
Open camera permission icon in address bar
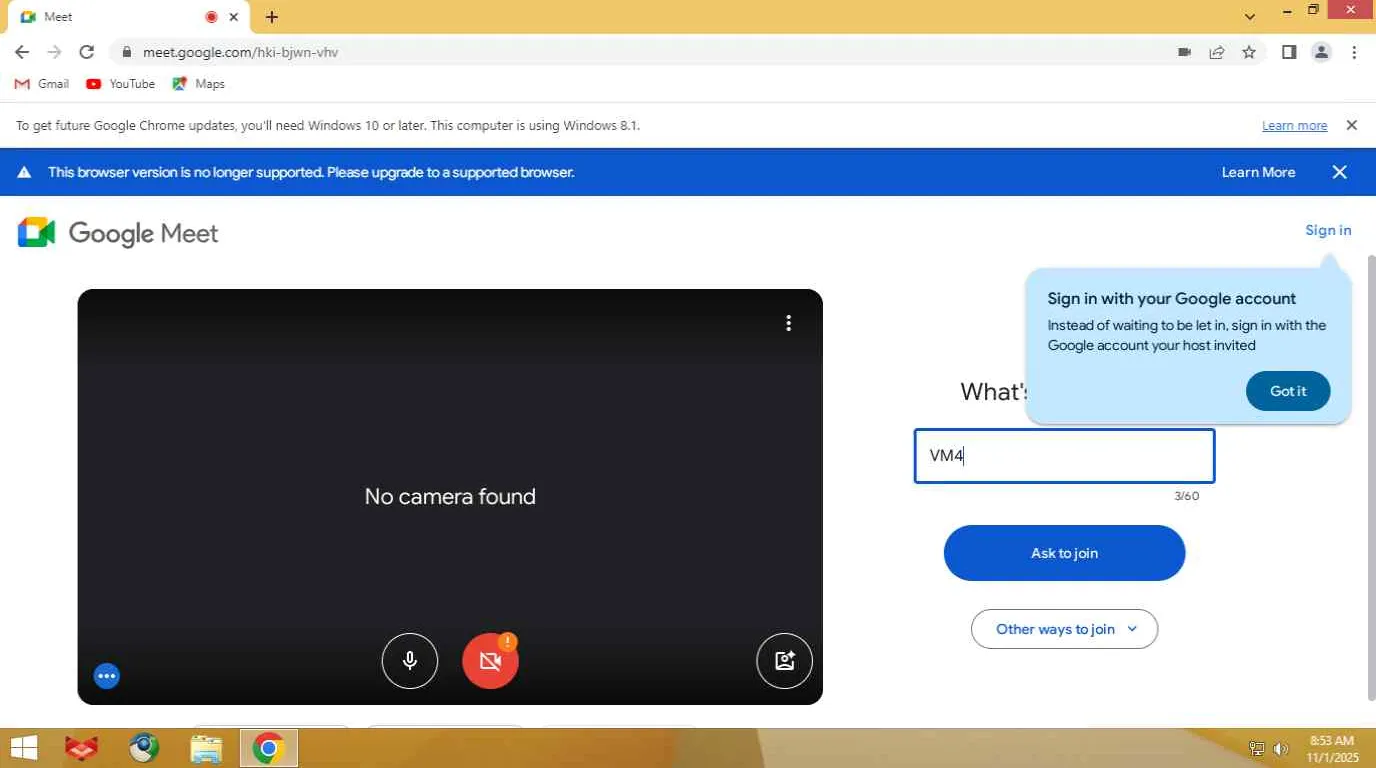[x=1185, y=52]
